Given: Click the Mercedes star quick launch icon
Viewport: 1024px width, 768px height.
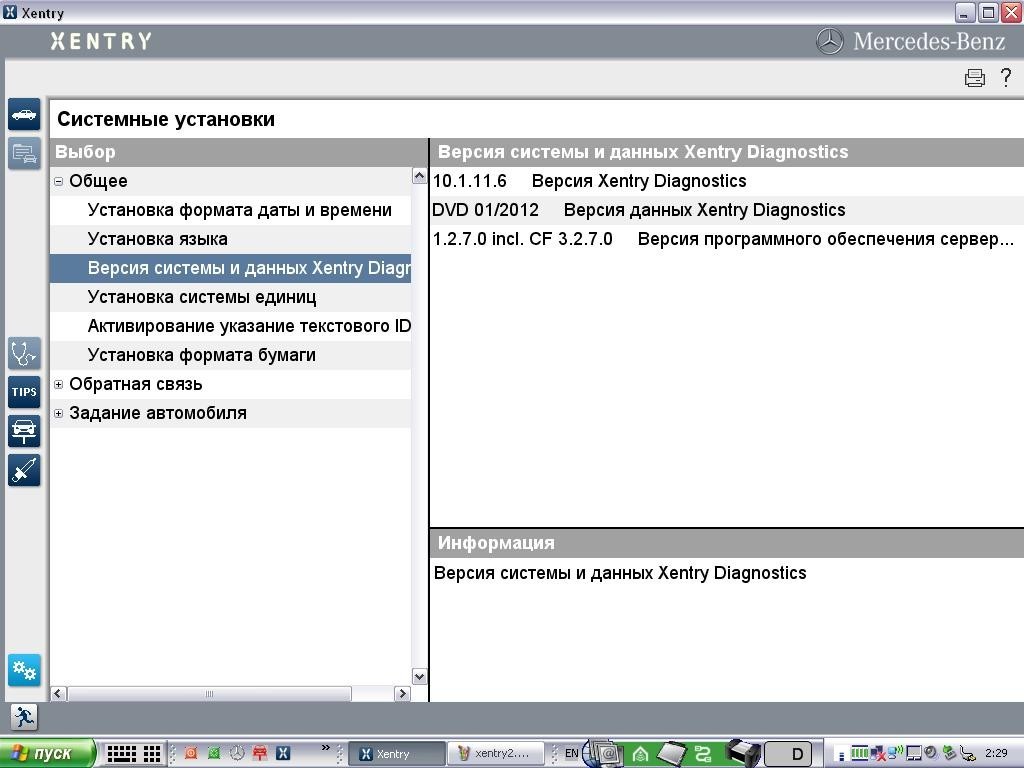Looking at the screenshot, I should coord(236,753).
